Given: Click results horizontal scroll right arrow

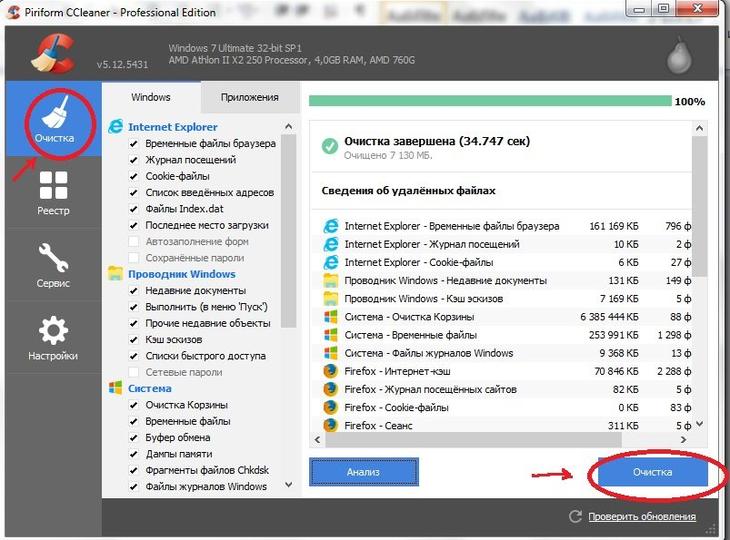Looking at the screenshot, I should [683, 439].
